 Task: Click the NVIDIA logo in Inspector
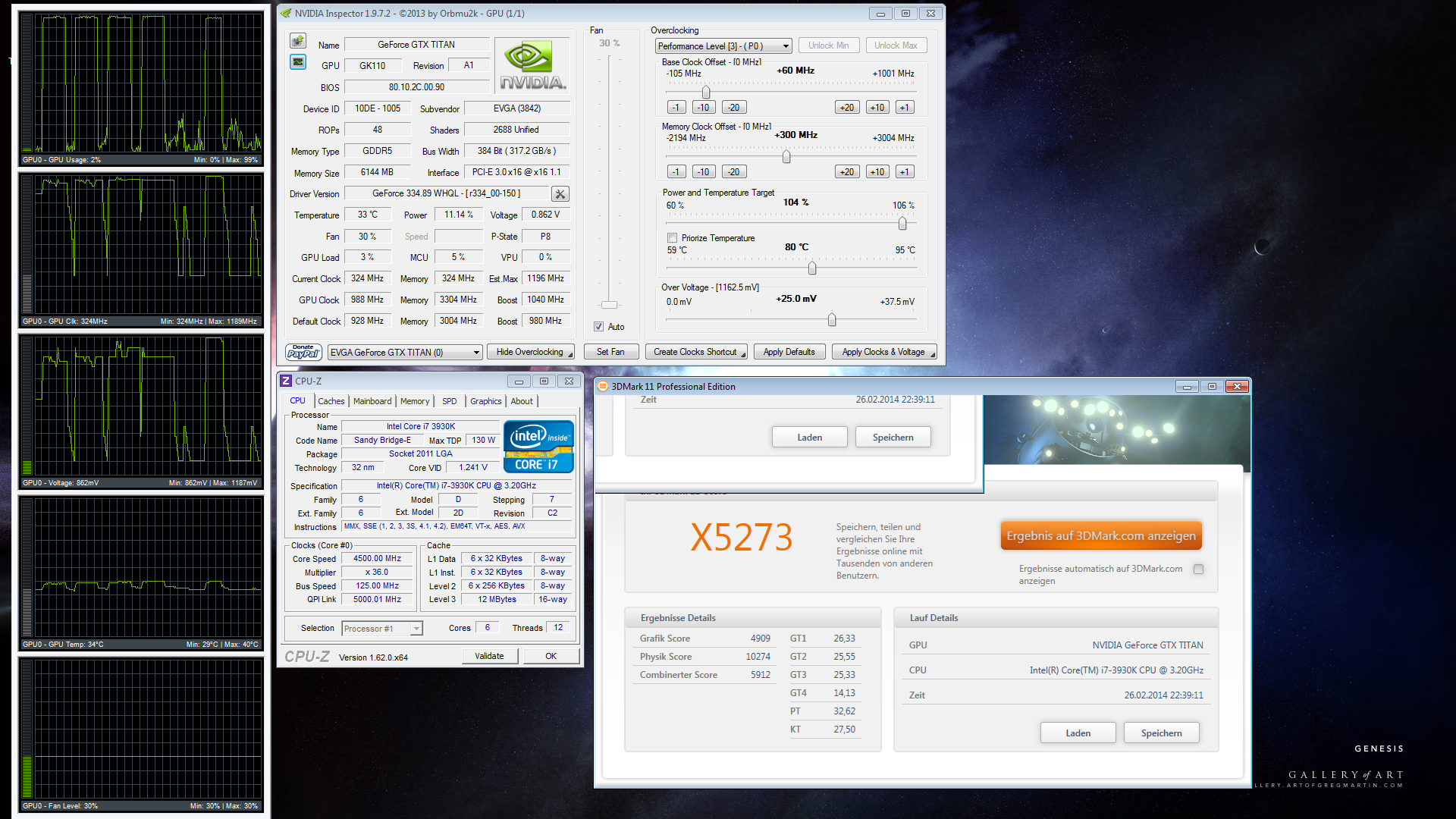[x=532, y=66]
